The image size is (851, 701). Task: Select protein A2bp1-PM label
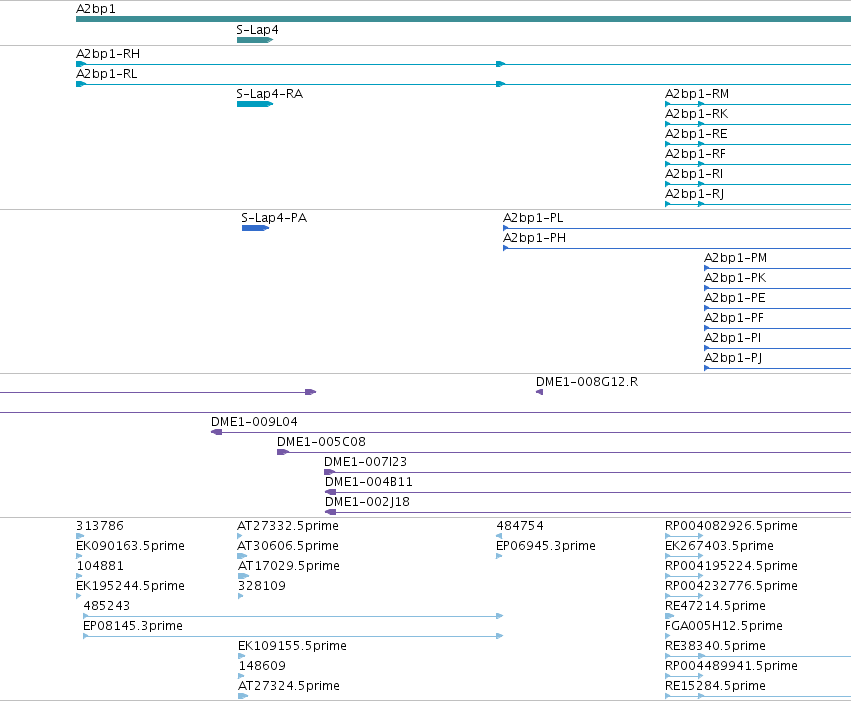tap(735, 258)
